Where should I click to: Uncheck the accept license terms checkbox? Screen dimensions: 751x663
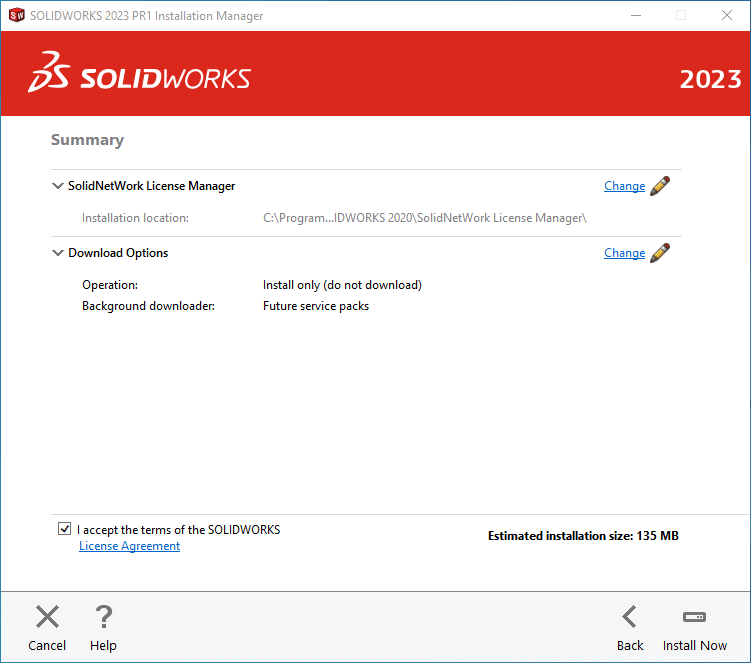tap(64, 529)
